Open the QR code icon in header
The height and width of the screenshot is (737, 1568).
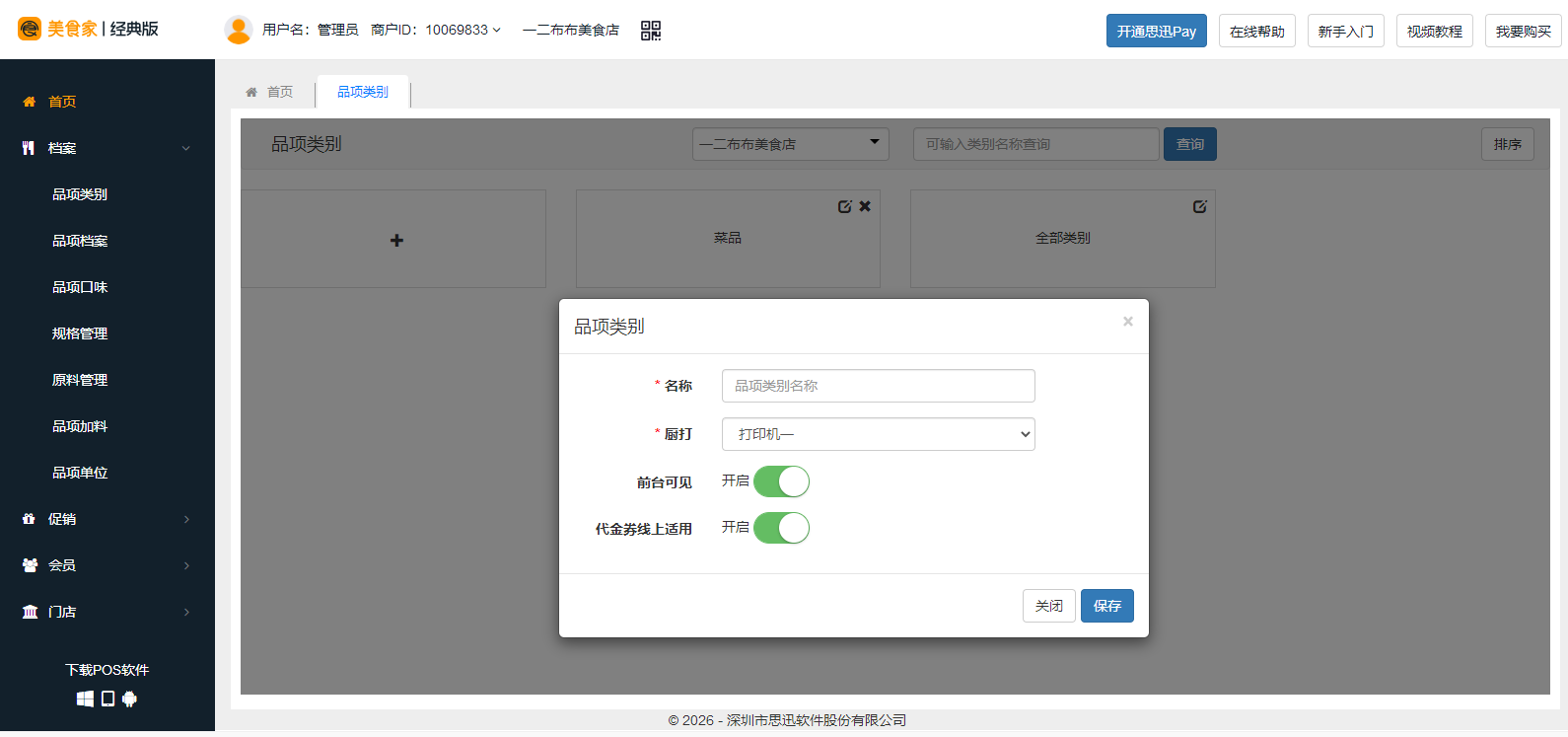(651, 31)
